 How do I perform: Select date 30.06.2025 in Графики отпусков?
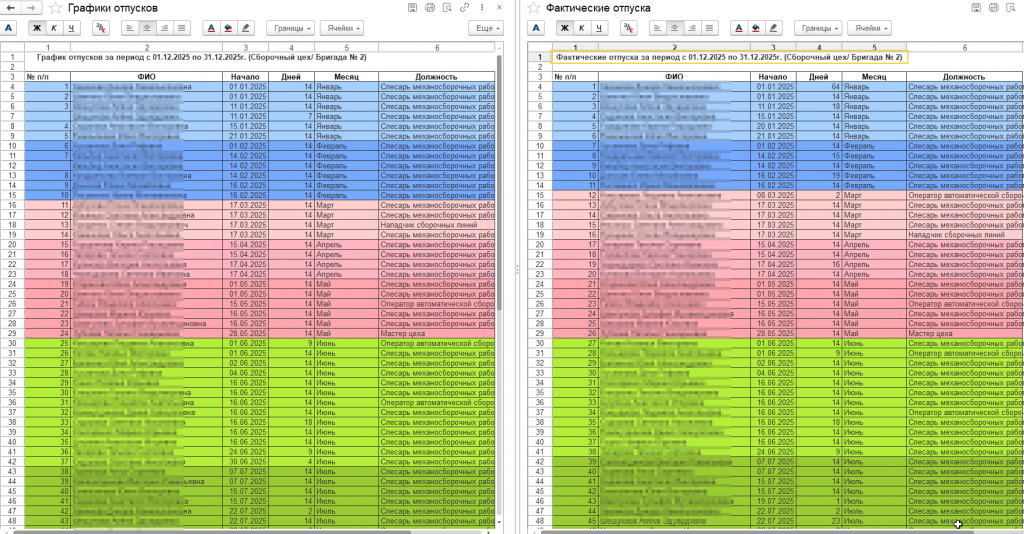point(246,462)
